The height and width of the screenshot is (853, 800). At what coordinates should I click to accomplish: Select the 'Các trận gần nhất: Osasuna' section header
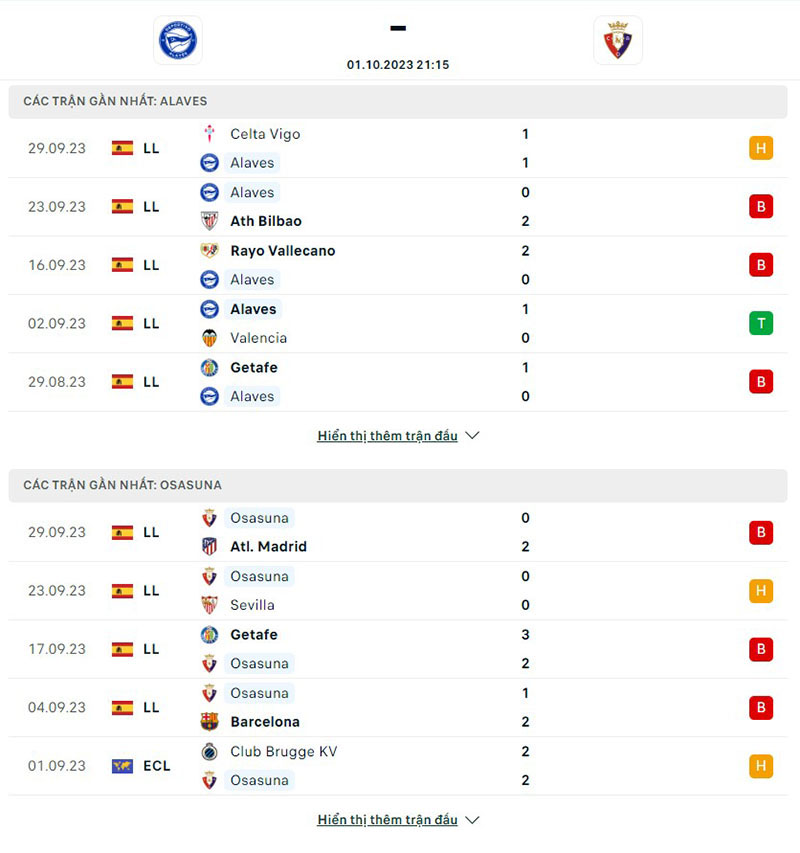point(123,485)
